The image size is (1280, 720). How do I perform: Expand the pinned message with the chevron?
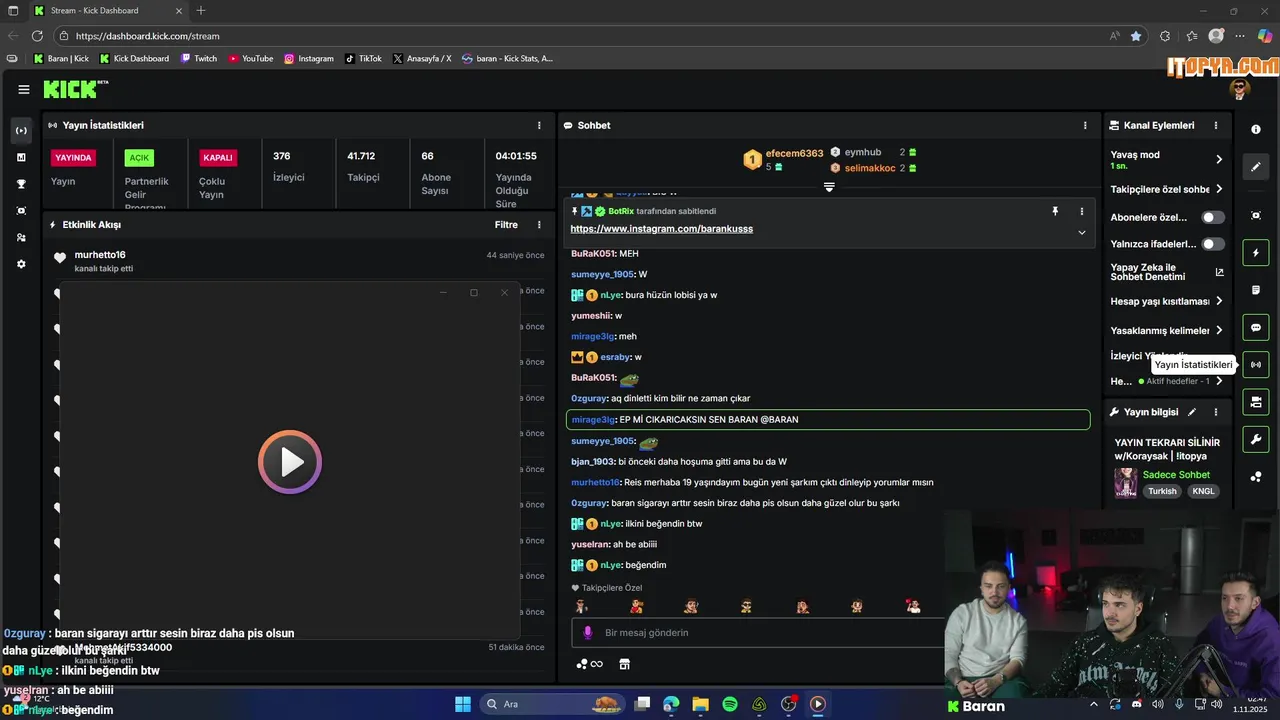pyautogui.click(x=1081, y=232)
